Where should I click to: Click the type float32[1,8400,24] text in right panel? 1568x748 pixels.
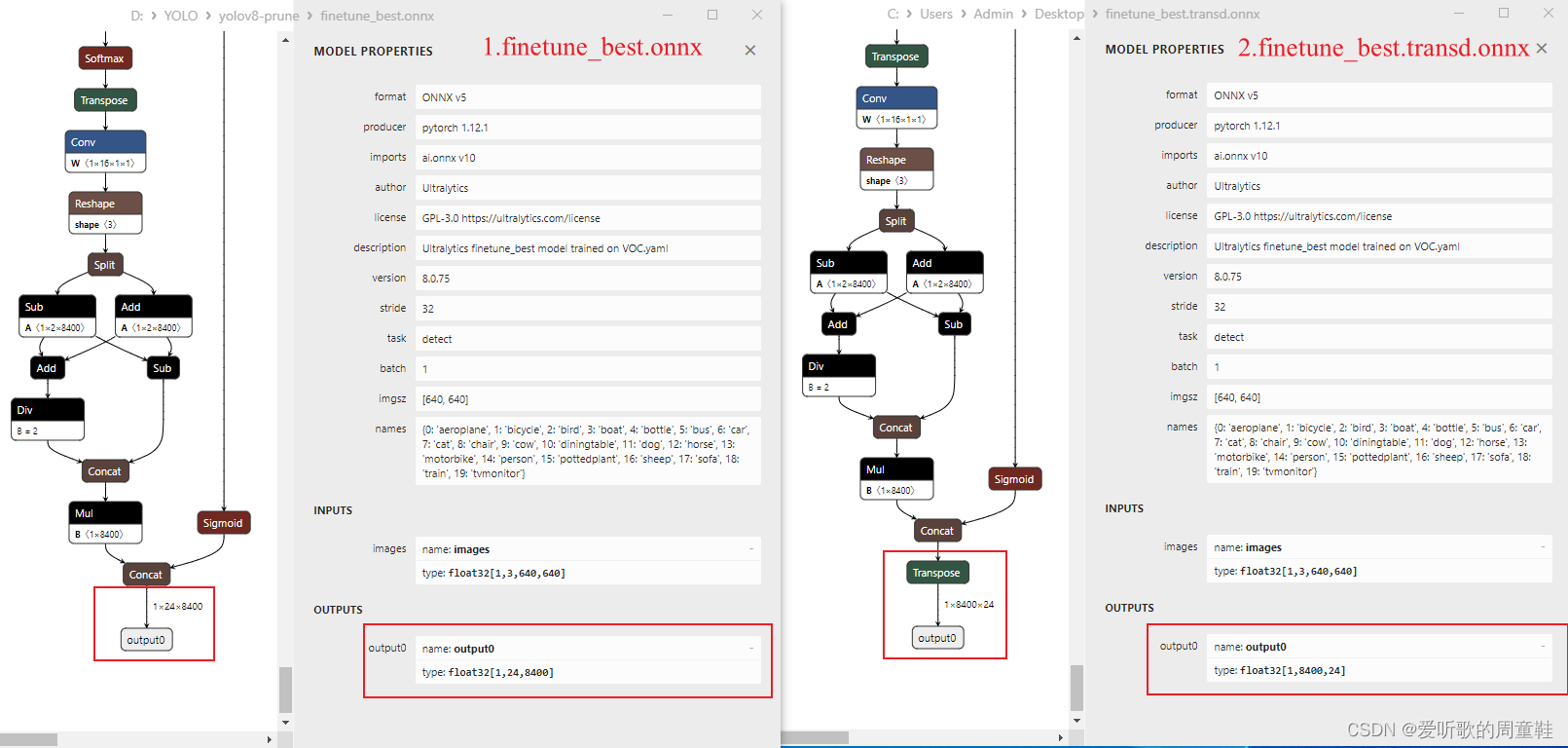point(1280,670)
